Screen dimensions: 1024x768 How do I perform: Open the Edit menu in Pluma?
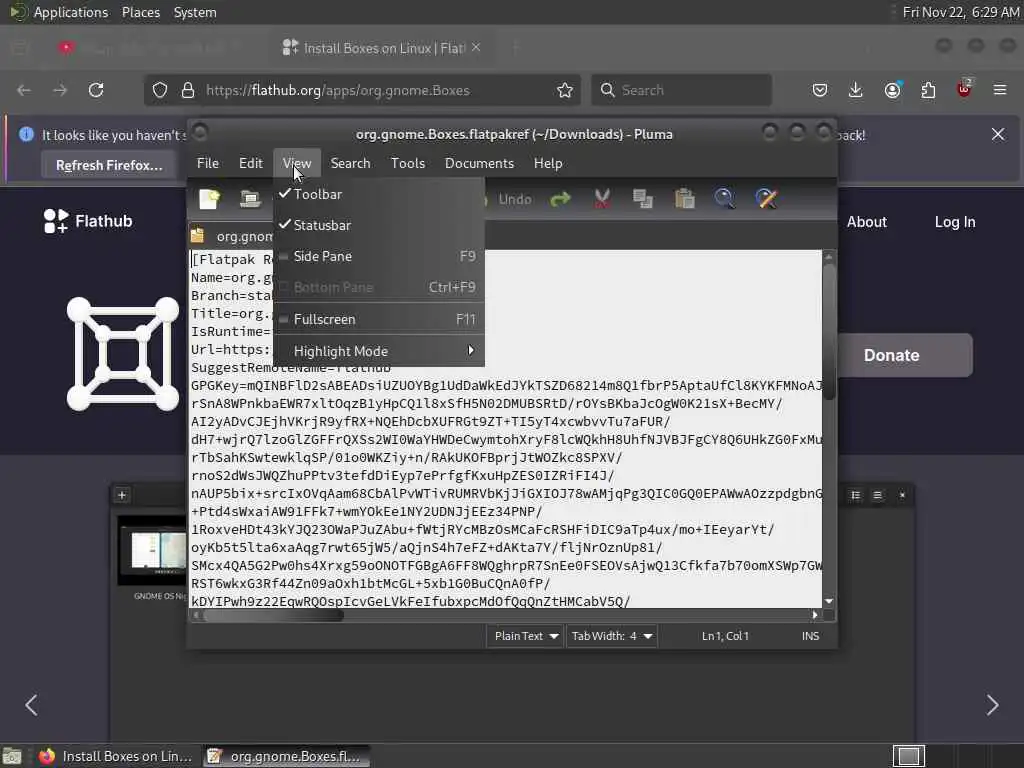coord(251,163)
